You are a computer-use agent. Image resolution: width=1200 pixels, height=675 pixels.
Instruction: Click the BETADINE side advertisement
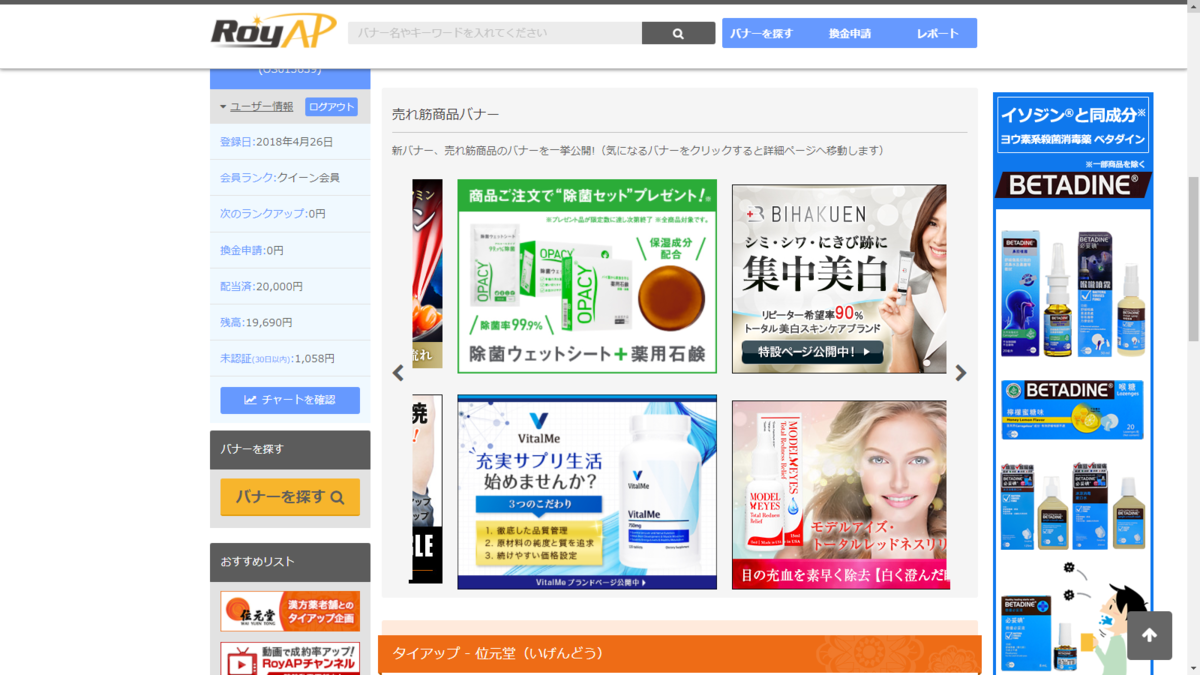(x=1073, y=384)
